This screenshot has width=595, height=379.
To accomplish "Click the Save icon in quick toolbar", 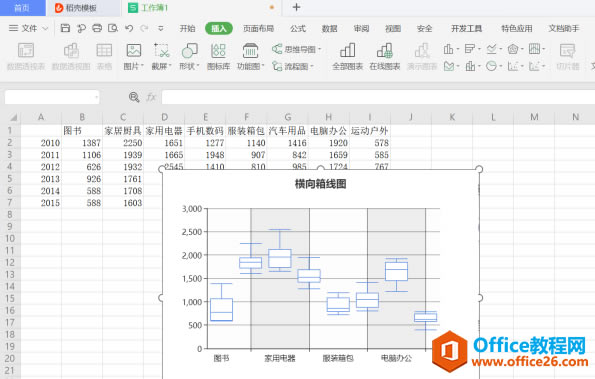I will pos(65,28).
